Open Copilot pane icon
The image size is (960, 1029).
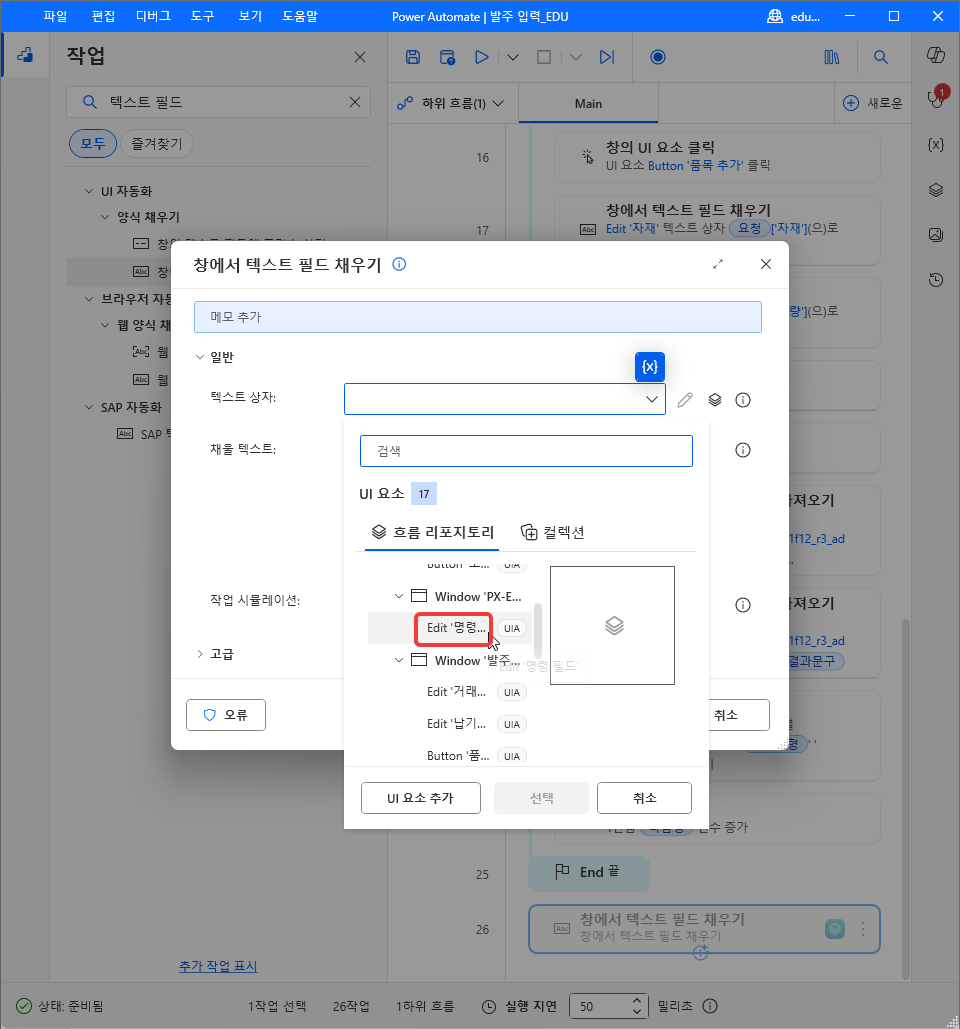[x=936, y=55]
